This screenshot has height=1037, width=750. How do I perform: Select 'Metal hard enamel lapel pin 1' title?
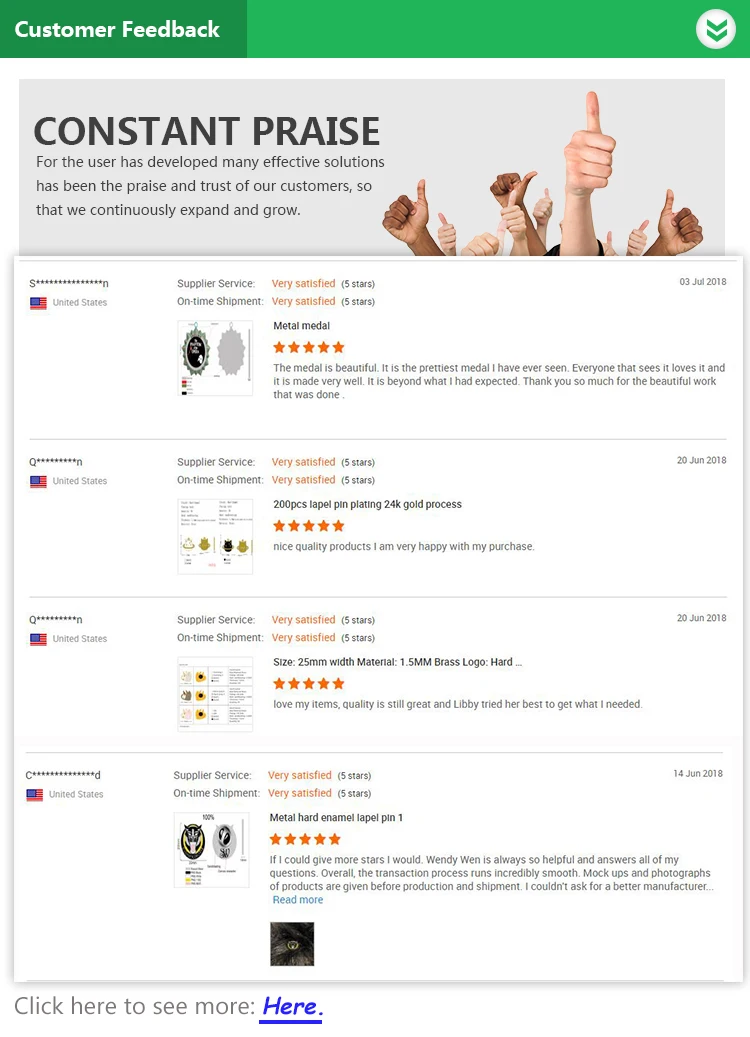[336, 817]
